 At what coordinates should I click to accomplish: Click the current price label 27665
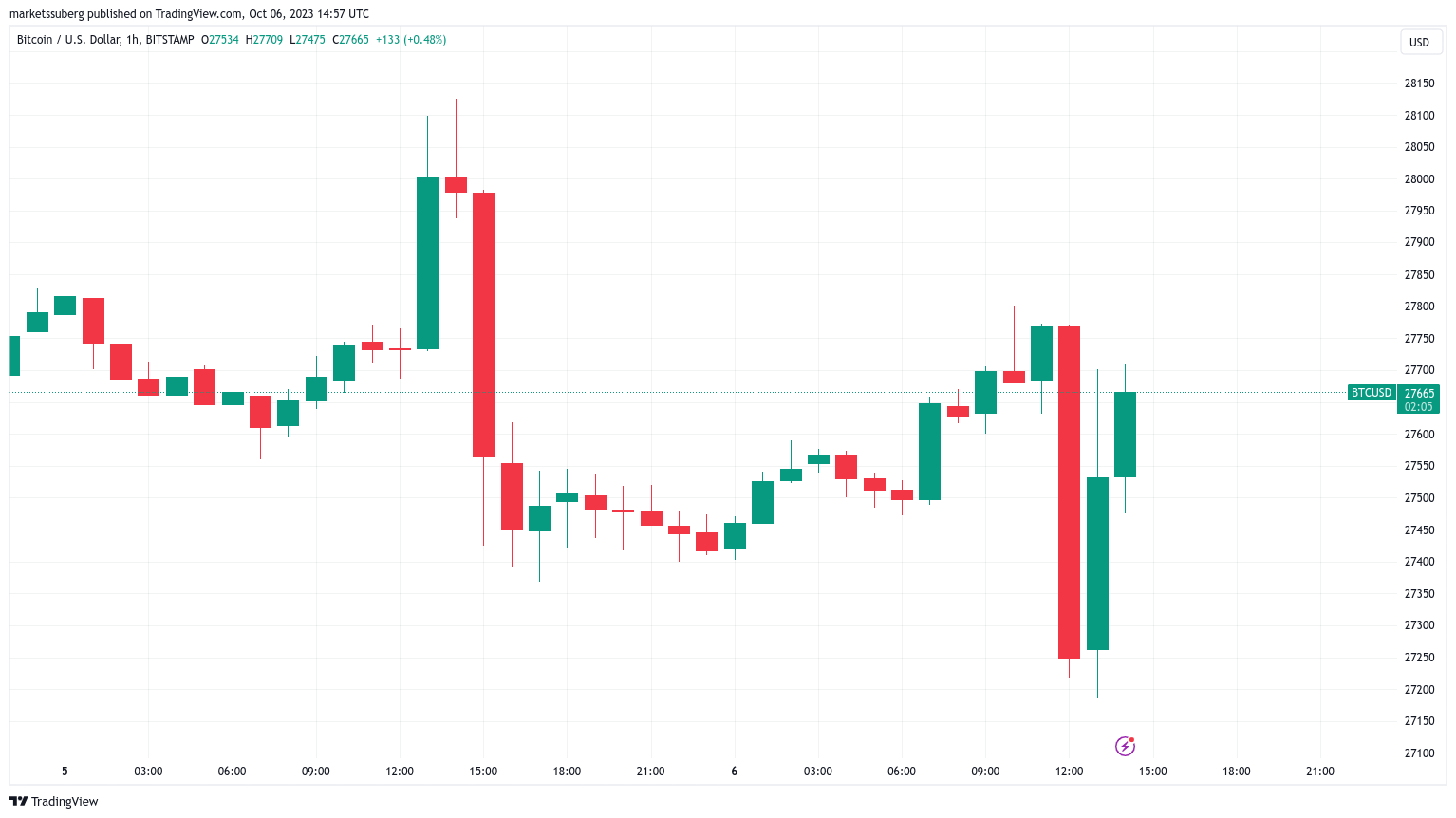(1419, 394)
